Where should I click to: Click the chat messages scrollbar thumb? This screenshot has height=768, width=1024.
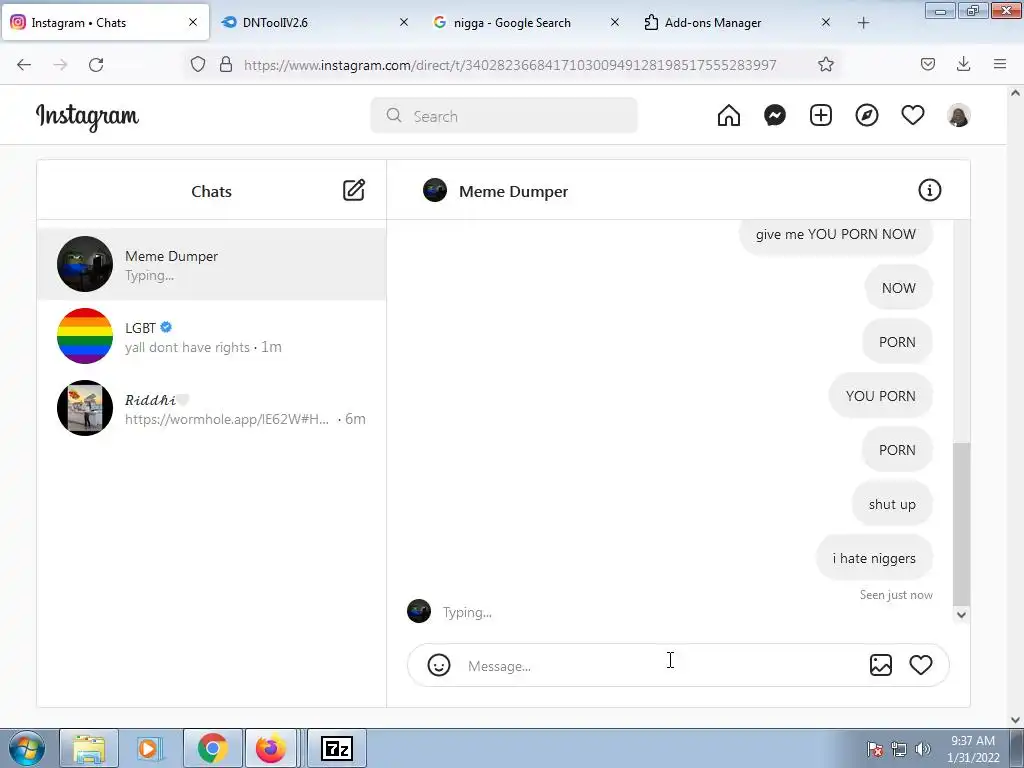[961, 524]
